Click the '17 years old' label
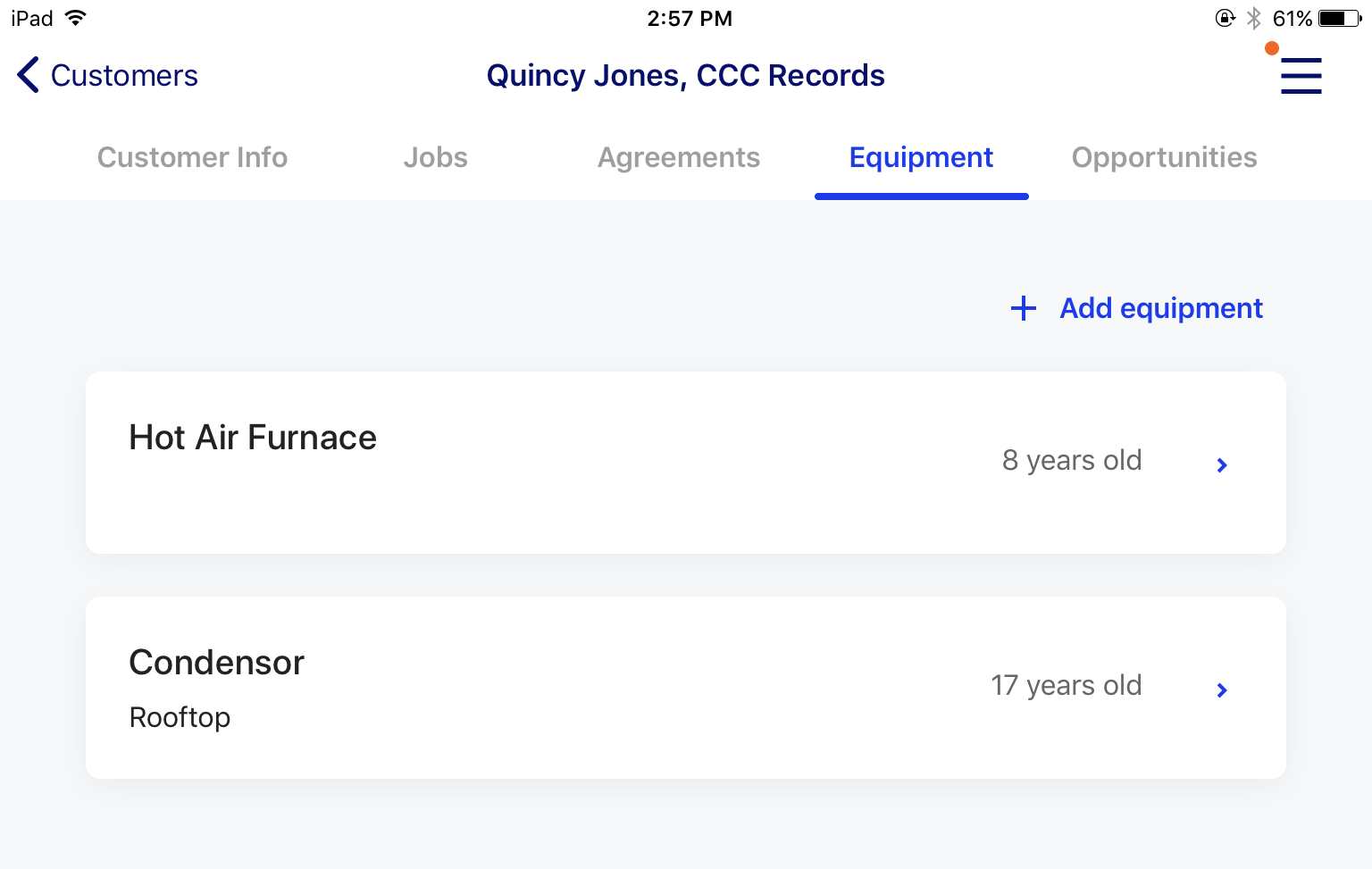Image resolution: width=1372 pixels, height=869 pixels. pos(1066,685)
